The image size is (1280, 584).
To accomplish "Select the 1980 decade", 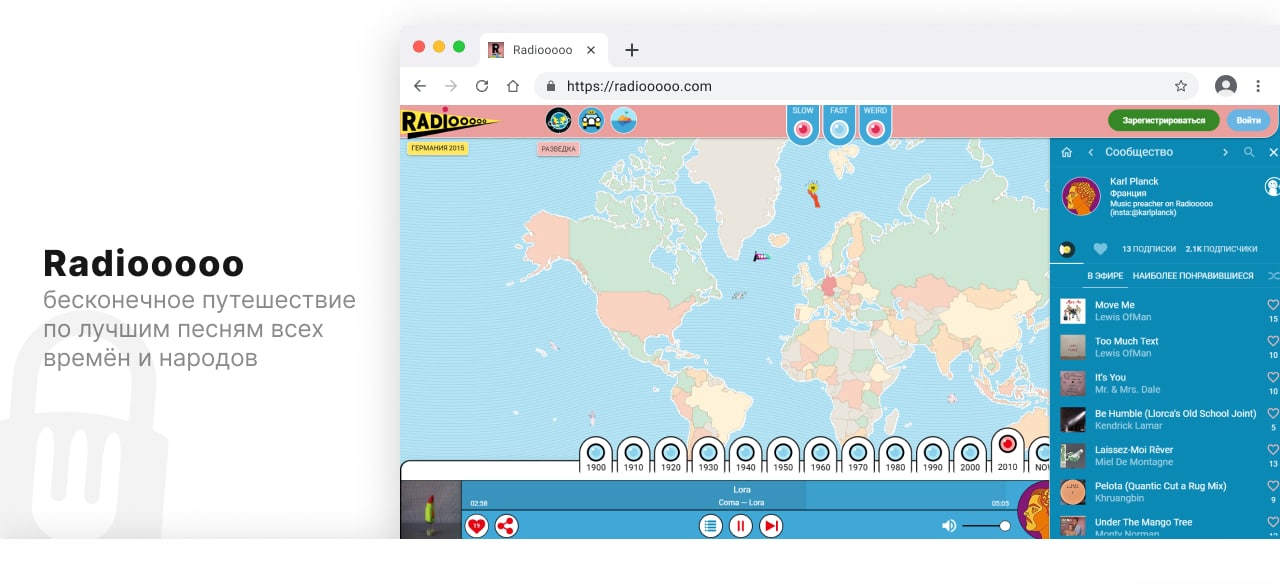I will (x=895, y=455).
